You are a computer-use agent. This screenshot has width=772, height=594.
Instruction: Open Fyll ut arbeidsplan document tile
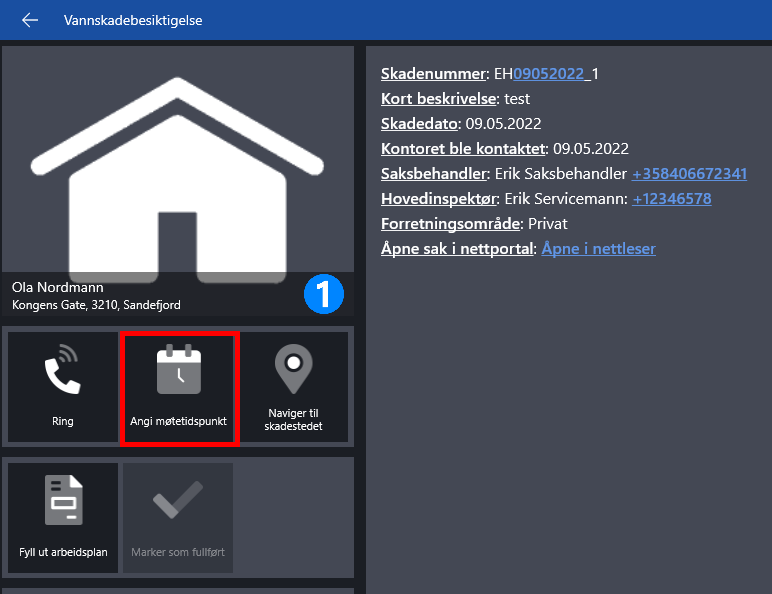coord(62,516)
